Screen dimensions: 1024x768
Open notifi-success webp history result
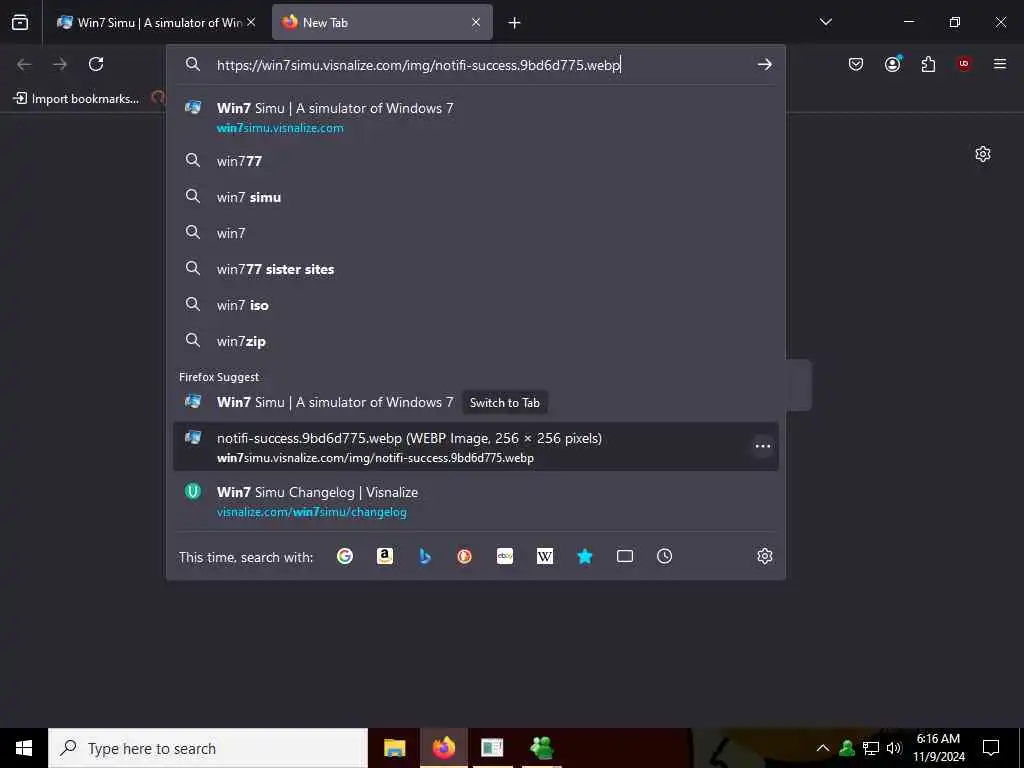pyautogui.click(x=475, y=447)
